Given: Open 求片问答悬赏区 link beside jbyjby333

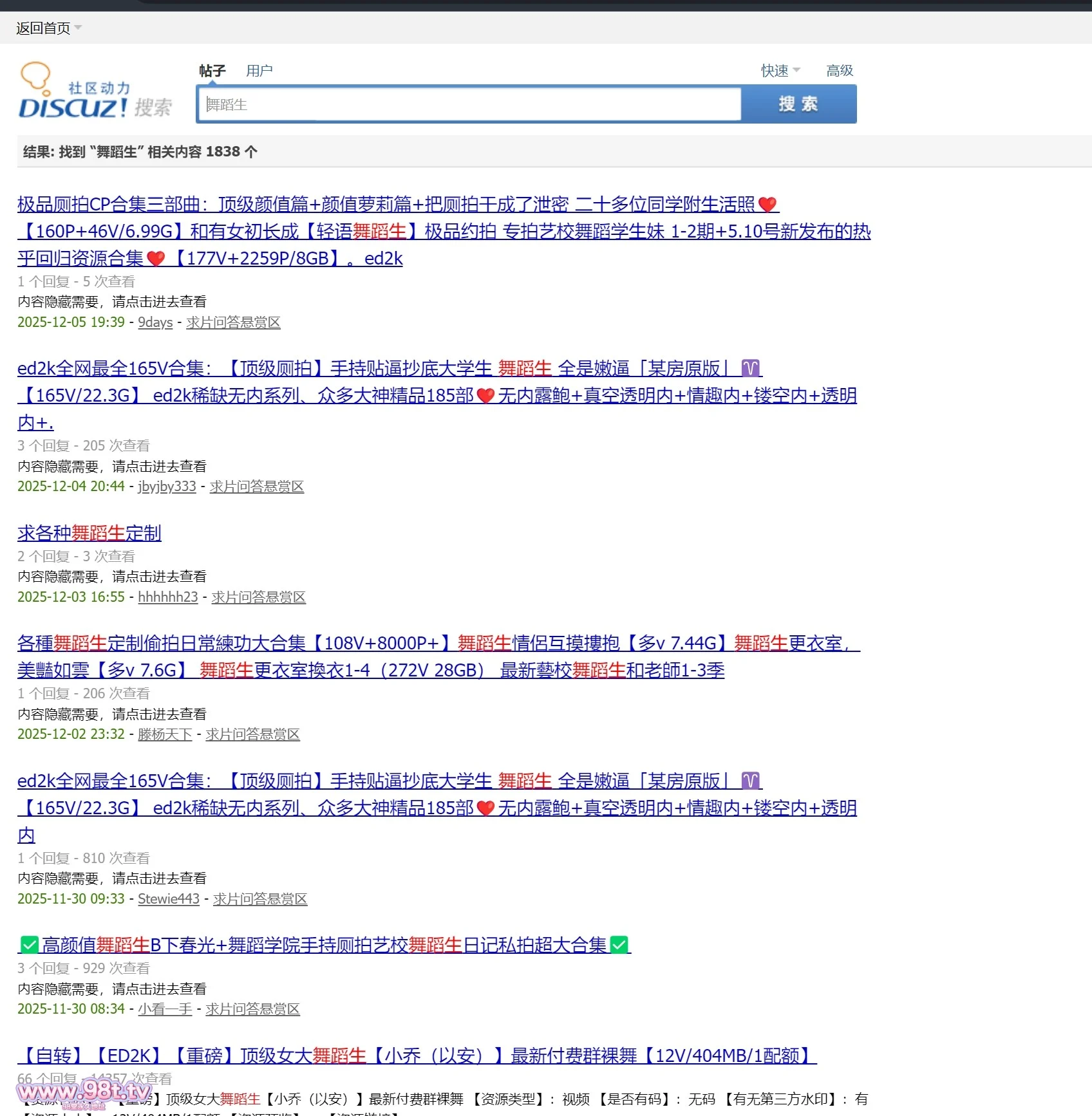Looking at the screenshot, I should pos(256,487).
